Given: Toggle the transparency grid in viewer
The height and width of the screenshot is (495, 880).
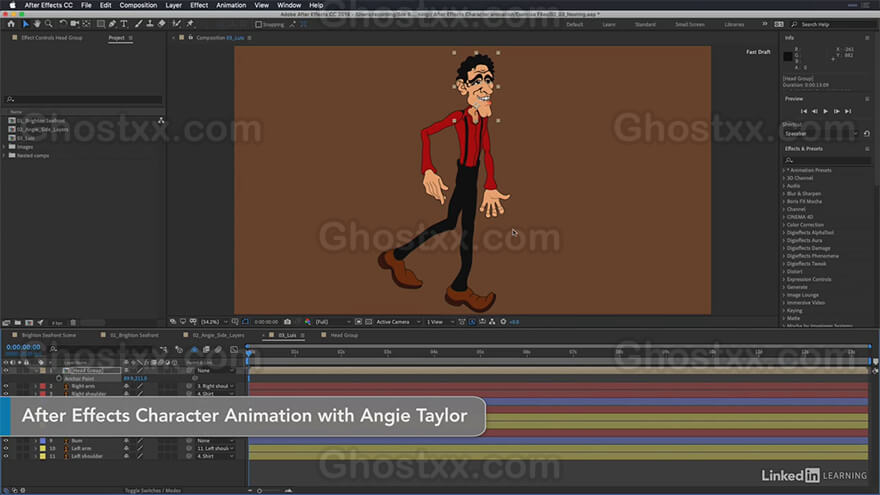Looking at the screenshot, I should [x=368, y=322].
